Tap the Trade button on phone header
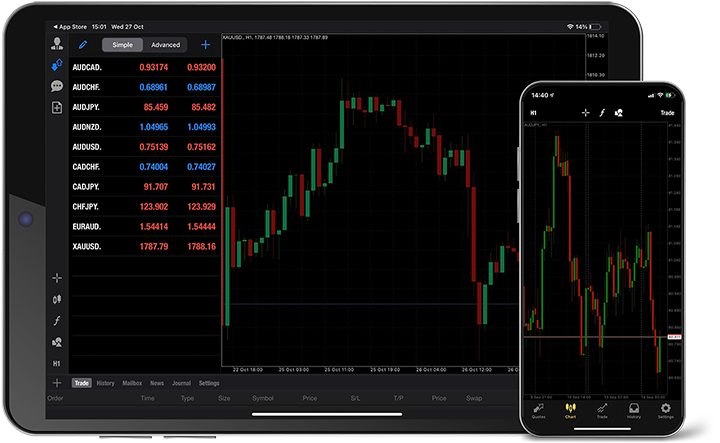 pos(667,113)
